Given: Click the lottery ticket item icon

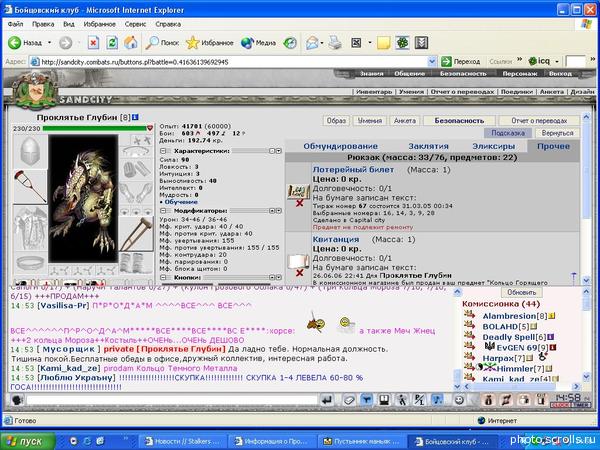Looking at the screenshot, I should pos(298,192).
